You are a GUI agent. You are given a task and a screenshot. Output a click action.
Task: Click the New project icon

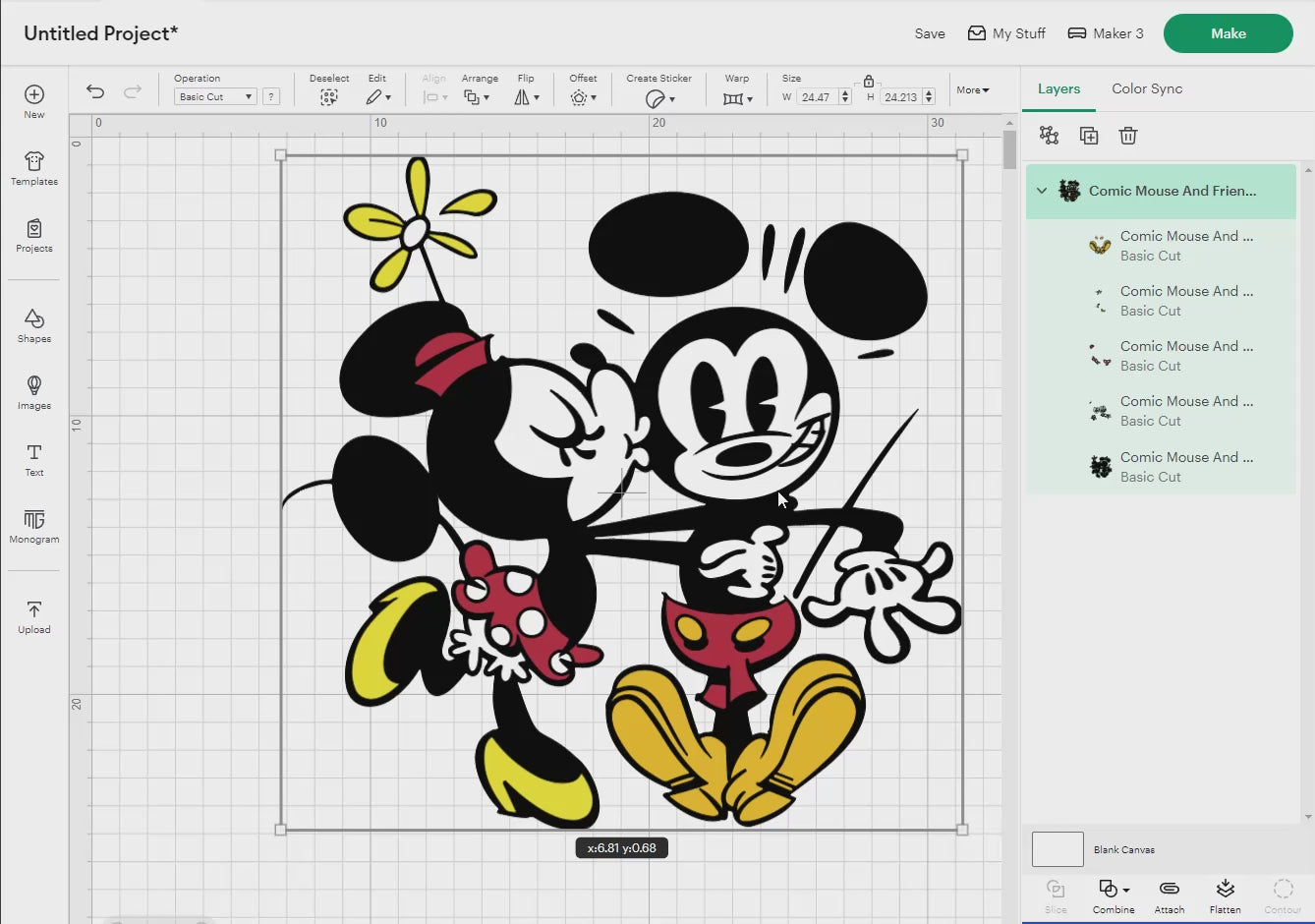click(x=34, y=94)
